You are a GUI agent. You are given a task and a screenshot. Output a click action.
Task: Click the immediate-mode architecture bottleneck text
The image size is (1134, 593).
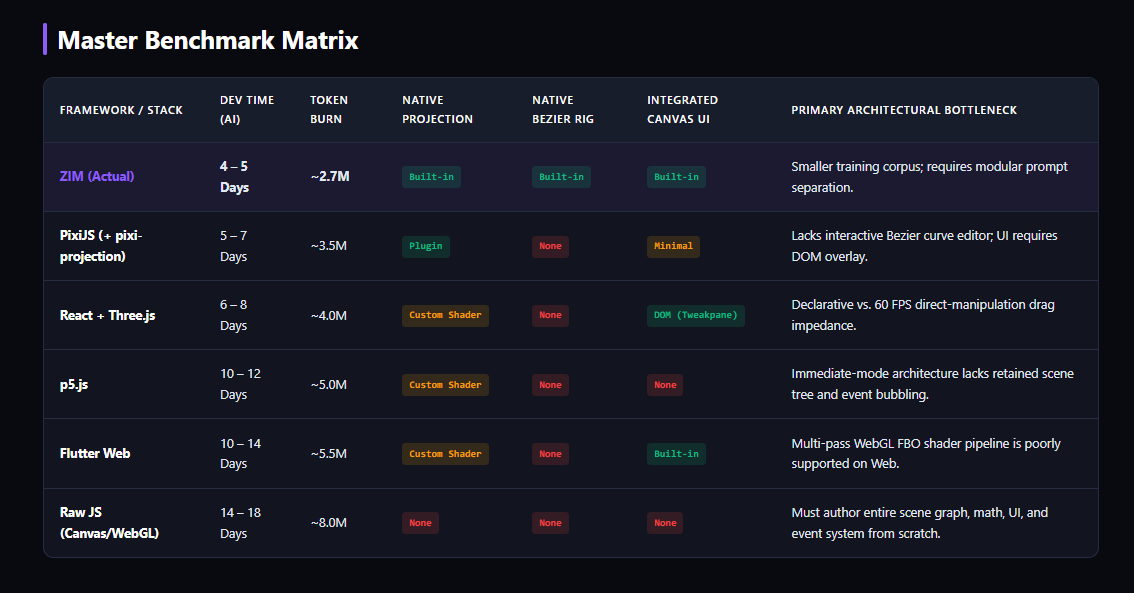(932, 384)
